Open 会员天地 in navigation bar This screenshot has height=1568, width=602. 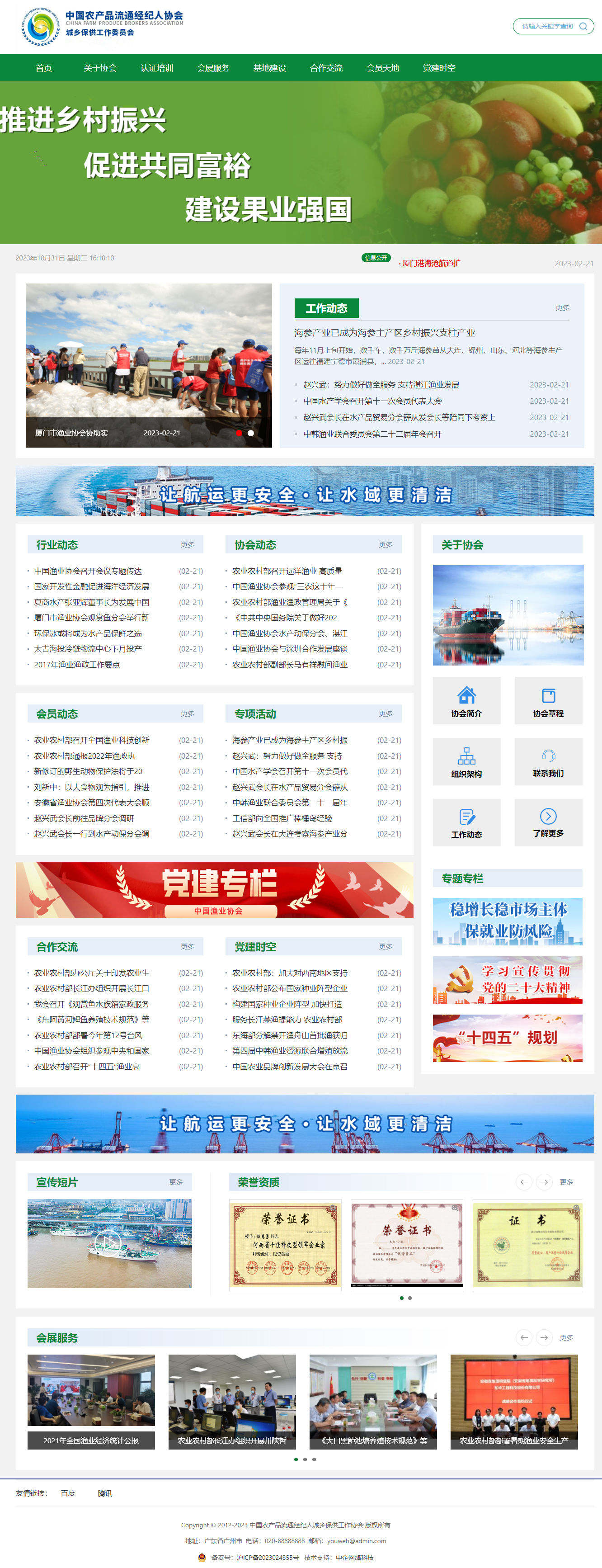[383, 67]
